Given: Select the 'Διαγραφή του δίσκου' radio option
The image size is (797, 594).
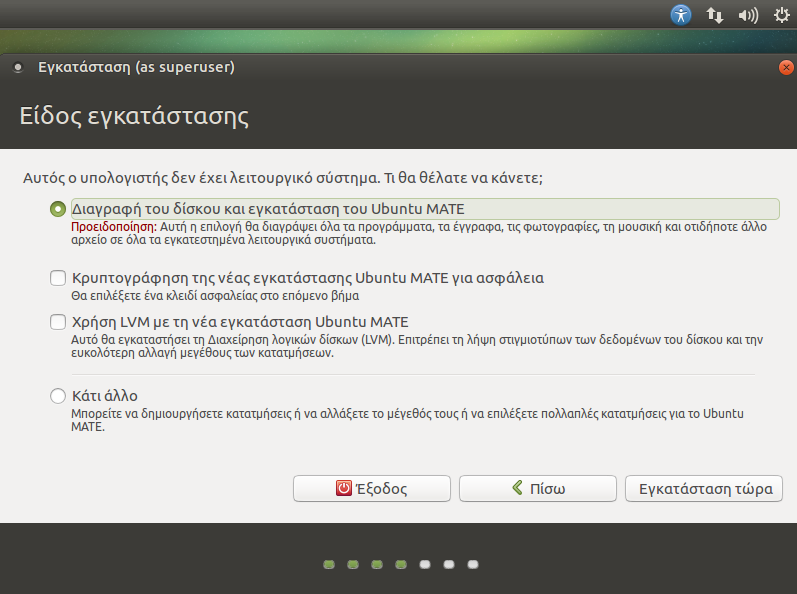Looking at the screenshot, I should coord(58,209).
